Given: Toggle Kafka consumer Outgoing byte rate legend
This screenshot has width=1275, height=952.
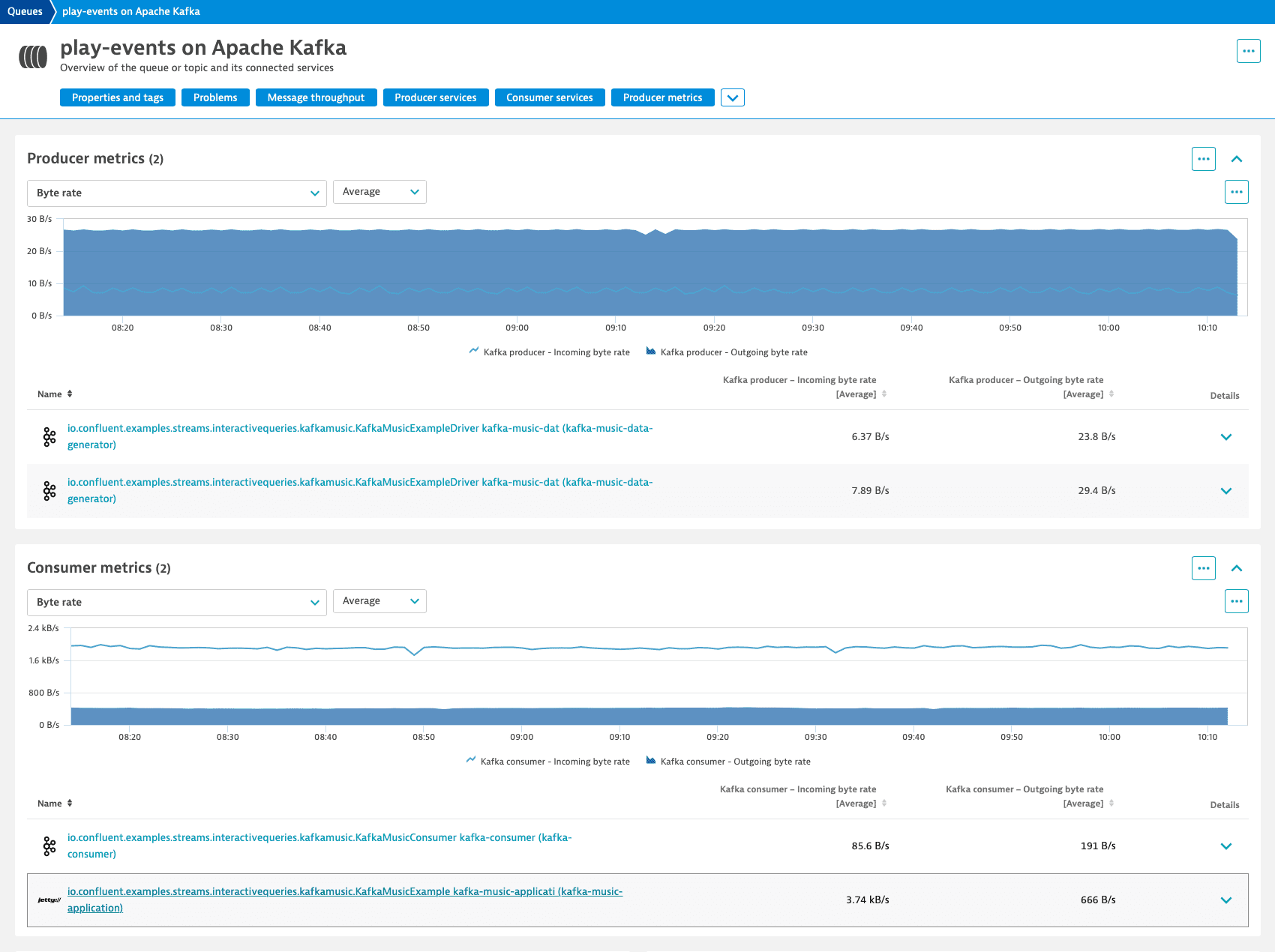Looking at the screenshot, I should [728, 762].
